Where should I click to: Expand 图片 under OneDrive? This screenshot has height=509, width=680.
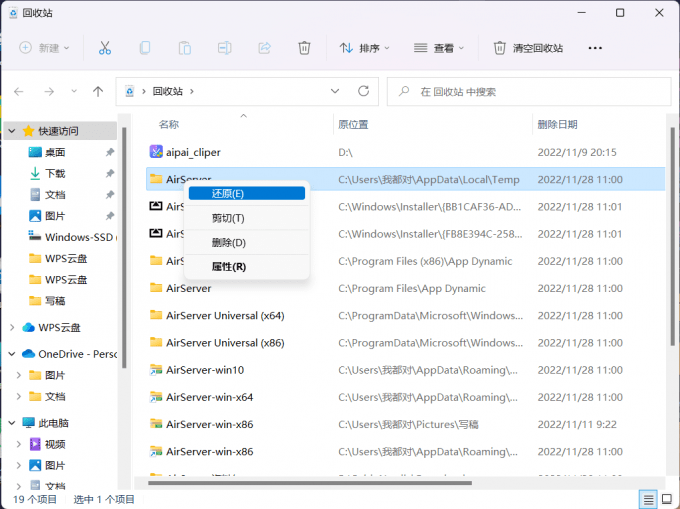pos(19,375)
